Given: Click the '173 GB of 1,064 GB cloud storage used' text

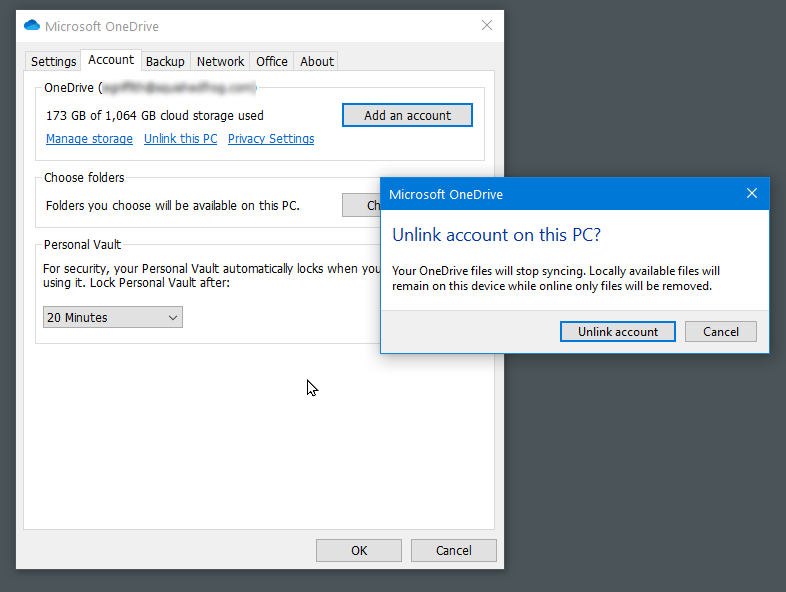Looking at the screenshot, I should click(x=154, y=116).
